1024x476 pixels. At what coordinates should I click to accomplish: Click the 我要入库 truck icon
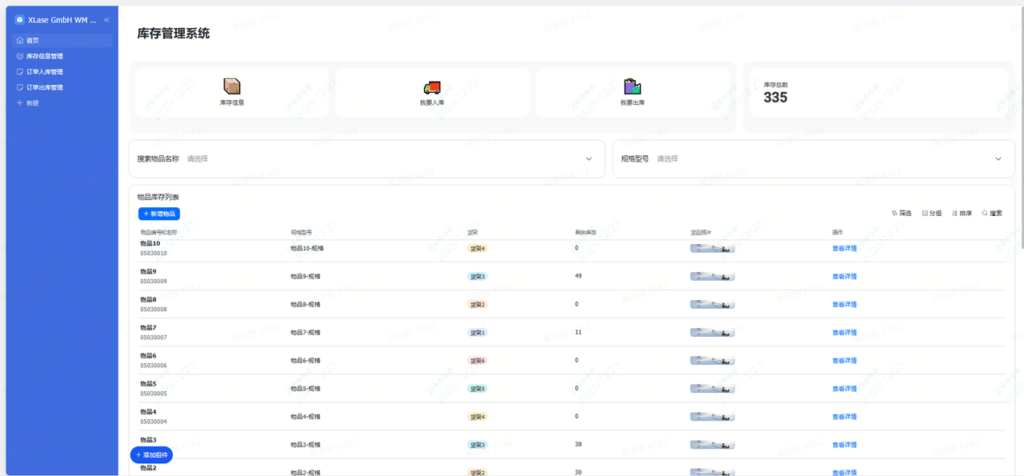click(x=432, y=87)
